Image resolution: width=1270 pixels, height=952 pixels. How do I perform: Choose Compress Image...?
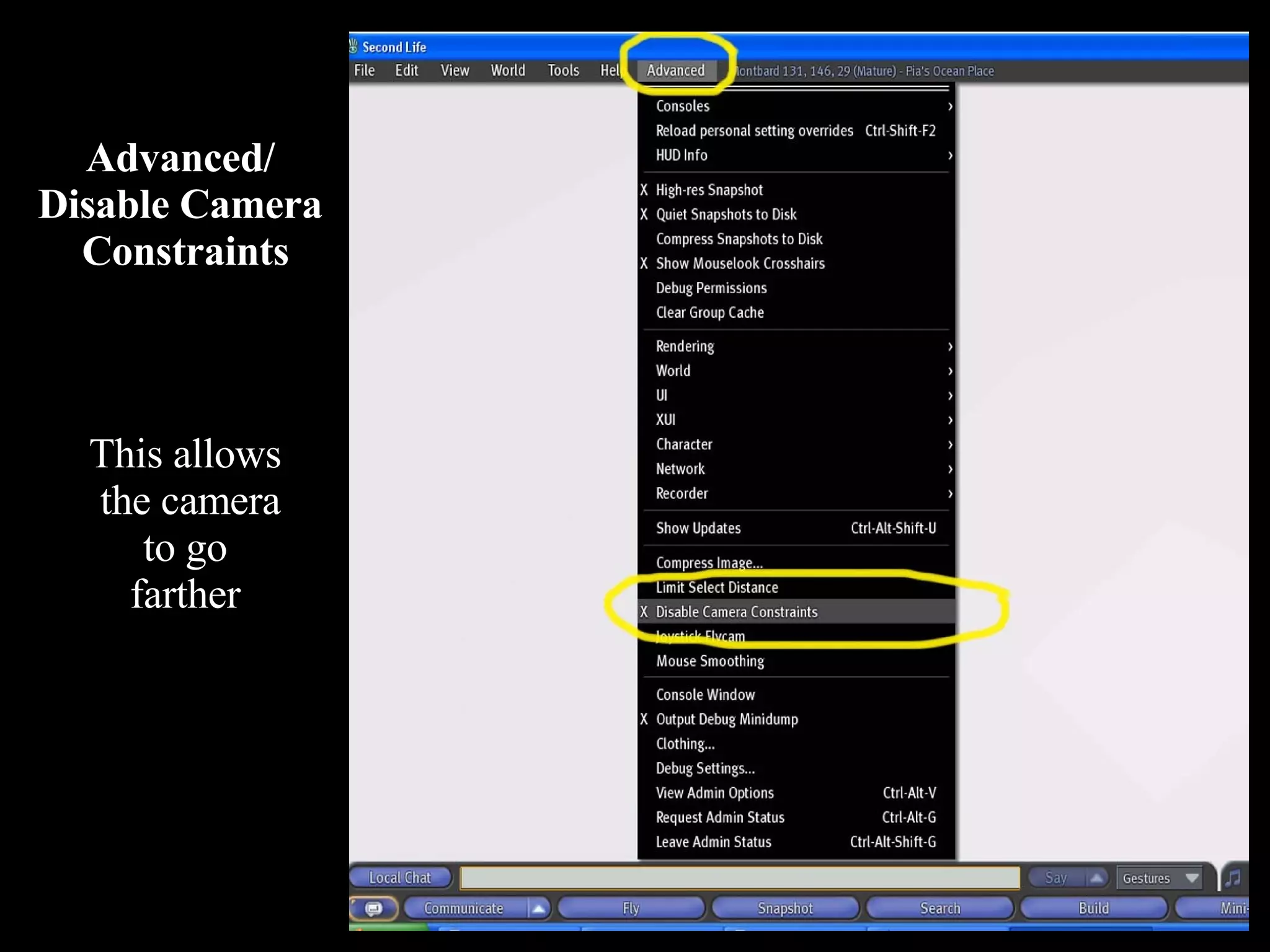pyautogui.click(x=796, y=563)
